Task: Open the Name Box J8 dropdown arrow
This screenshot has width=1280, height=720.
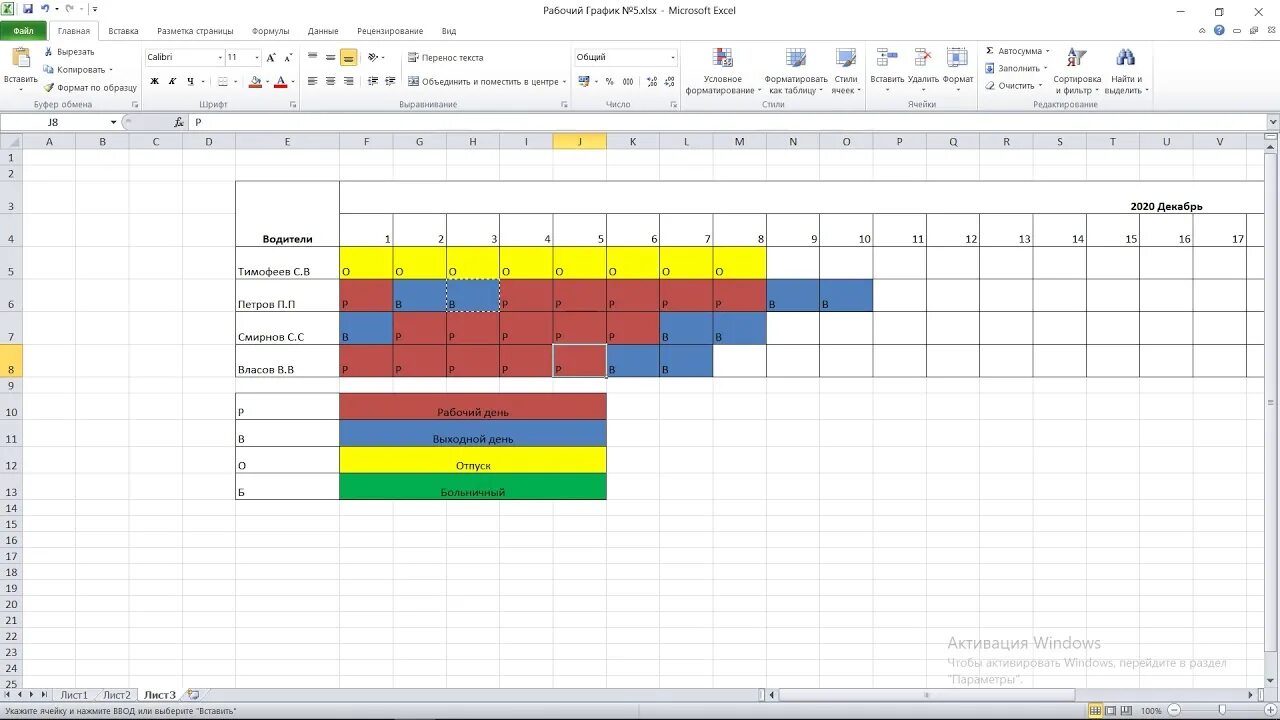Action: [113, 122]
